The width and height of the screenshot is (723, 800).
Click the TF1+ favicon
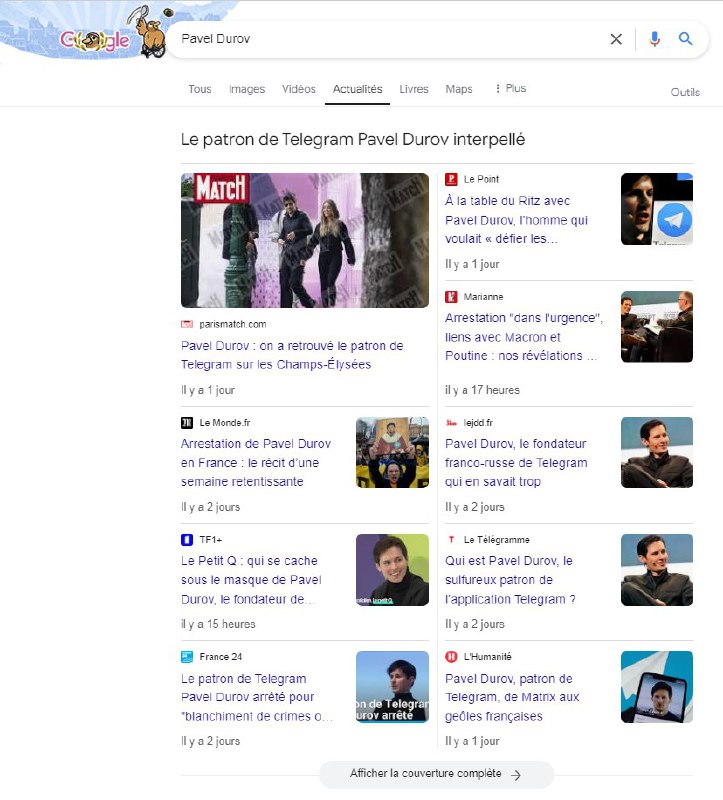pyautogui.click(x=187, y=539)
